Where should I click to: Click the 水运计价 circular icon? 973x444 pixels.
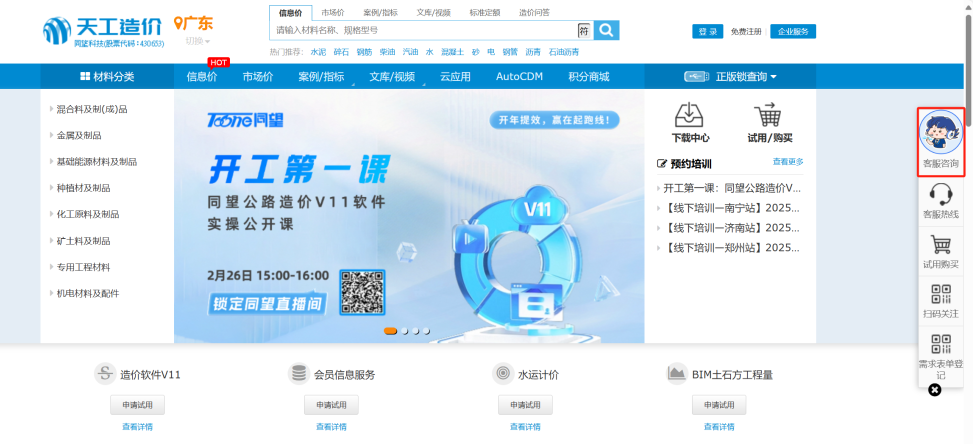coord(502,374)
